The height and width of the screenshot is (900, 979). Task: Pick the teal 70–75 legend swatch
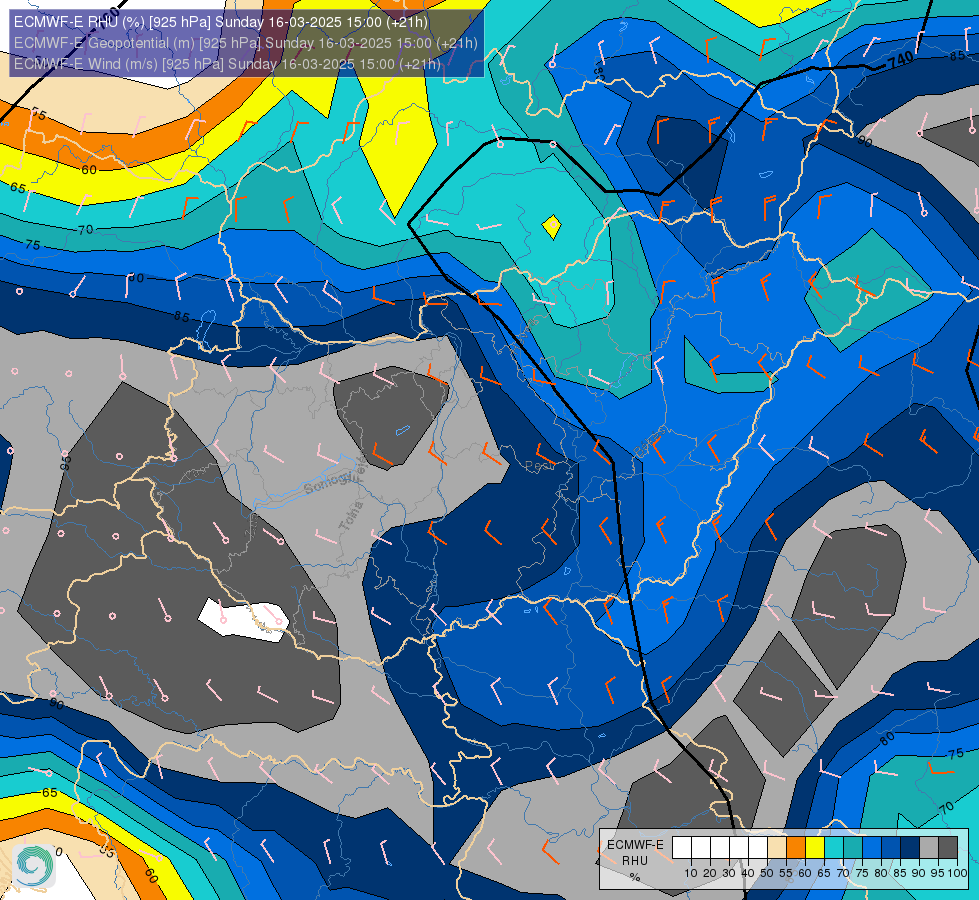coord(854,848)
